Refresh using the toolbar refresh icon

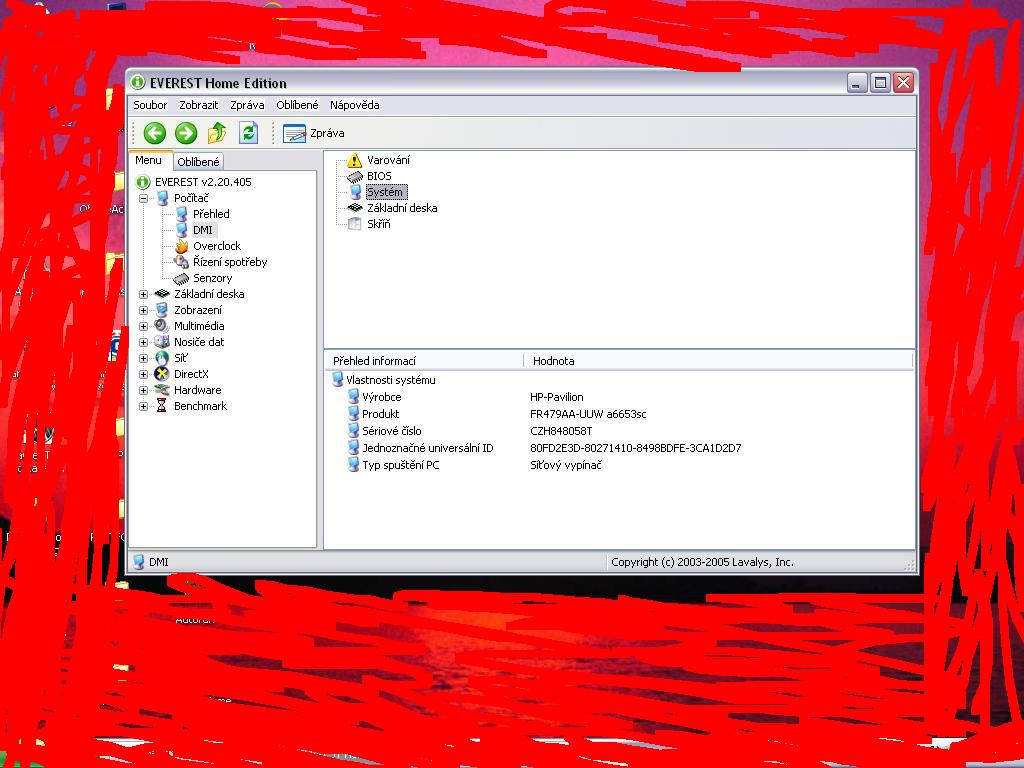tap(248, 133)
